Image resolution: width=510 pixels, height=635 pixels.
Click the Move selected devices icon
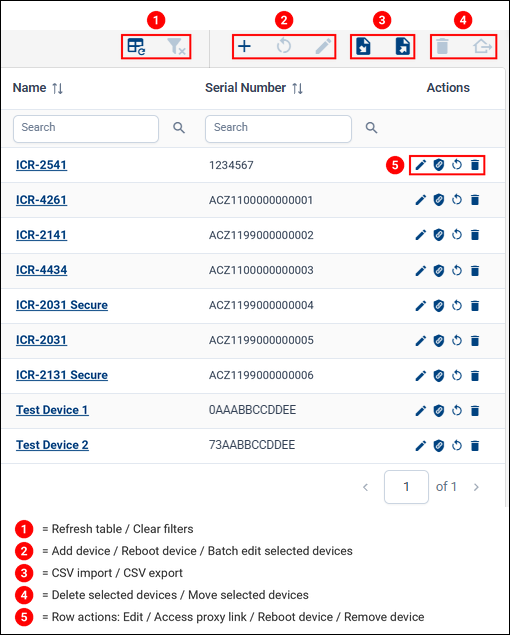pos(482,47)
